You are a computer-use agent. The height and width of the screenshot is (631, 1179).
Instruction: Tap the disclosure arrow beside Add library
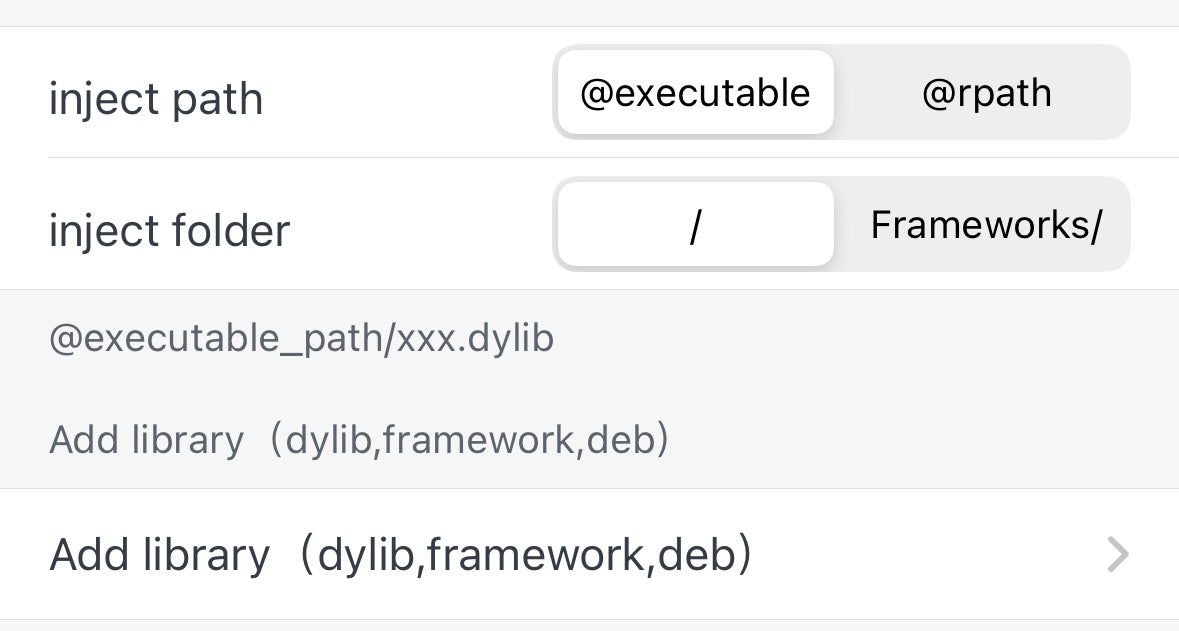[1117, 554]
